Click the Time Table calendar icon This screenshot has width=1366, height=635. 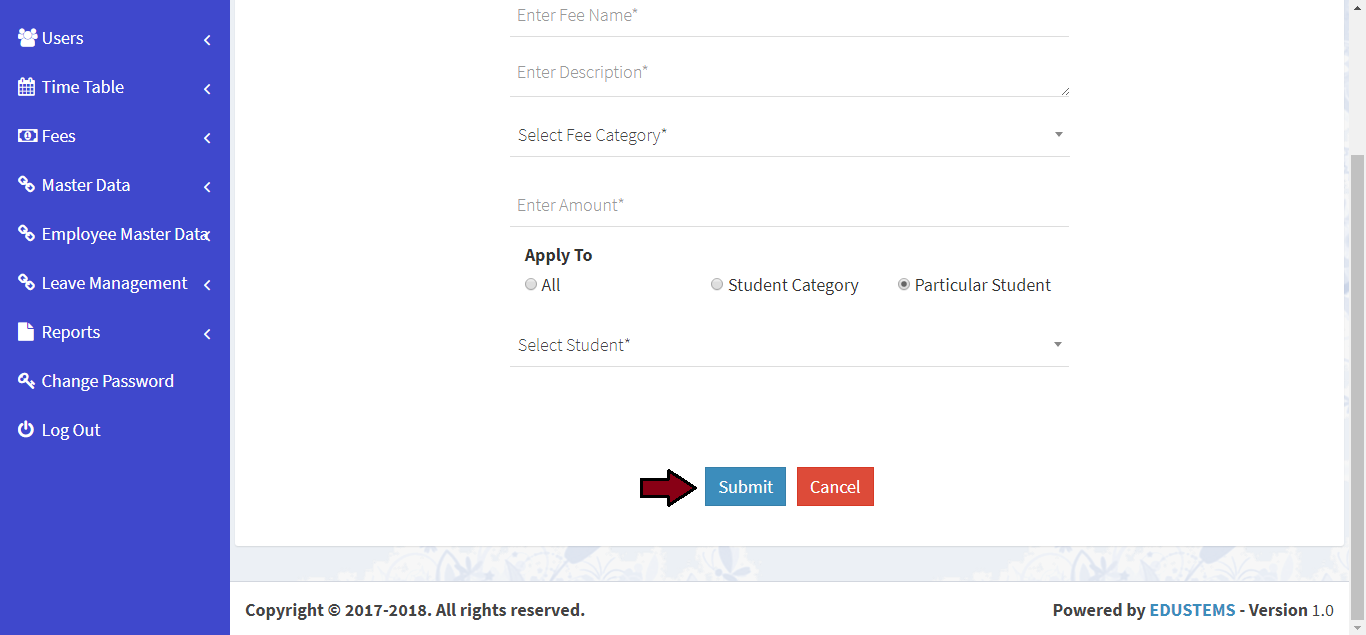click(x=27, y=87)
